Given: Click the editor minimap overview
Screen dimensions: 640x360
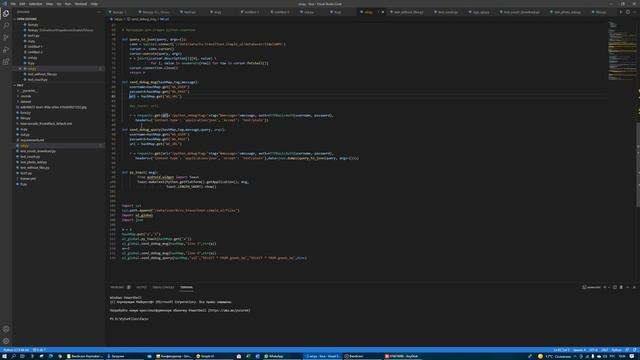Looking at the screenshot, I should pos(622,51).
